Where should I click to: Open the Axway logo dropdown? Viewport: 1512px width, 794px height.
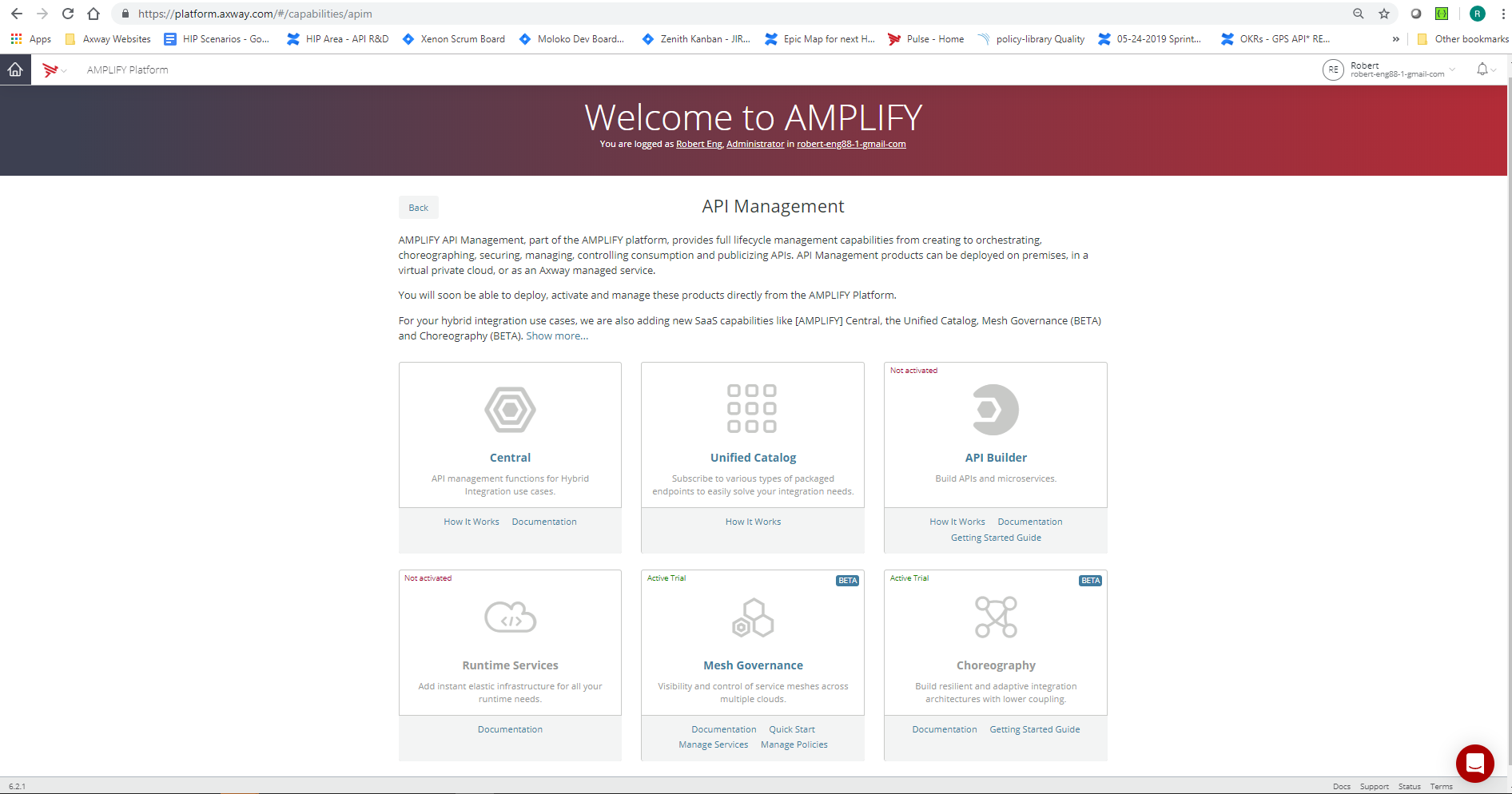tap(54, 70)
